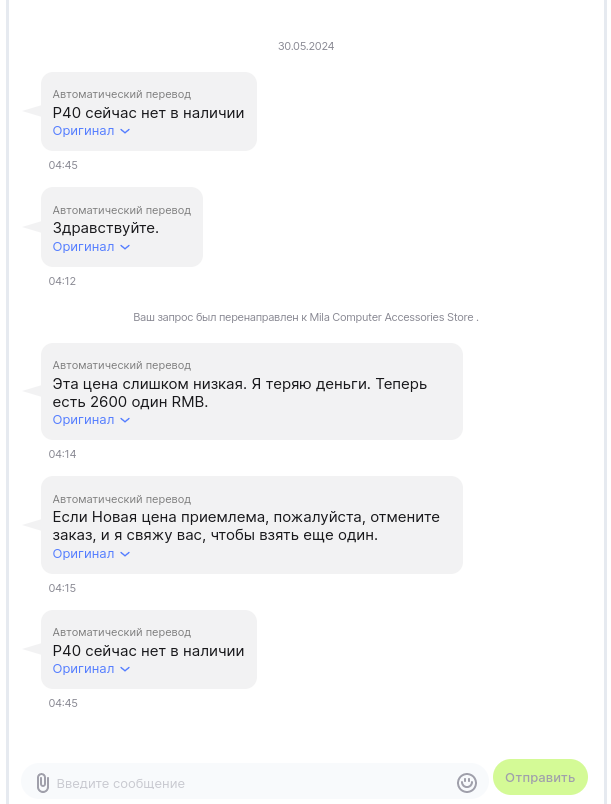Click the Mila Computer Accessories Store redirect notice
Image resolution: width=611 pixels, height=804 pixels.
tap(306, 317)
